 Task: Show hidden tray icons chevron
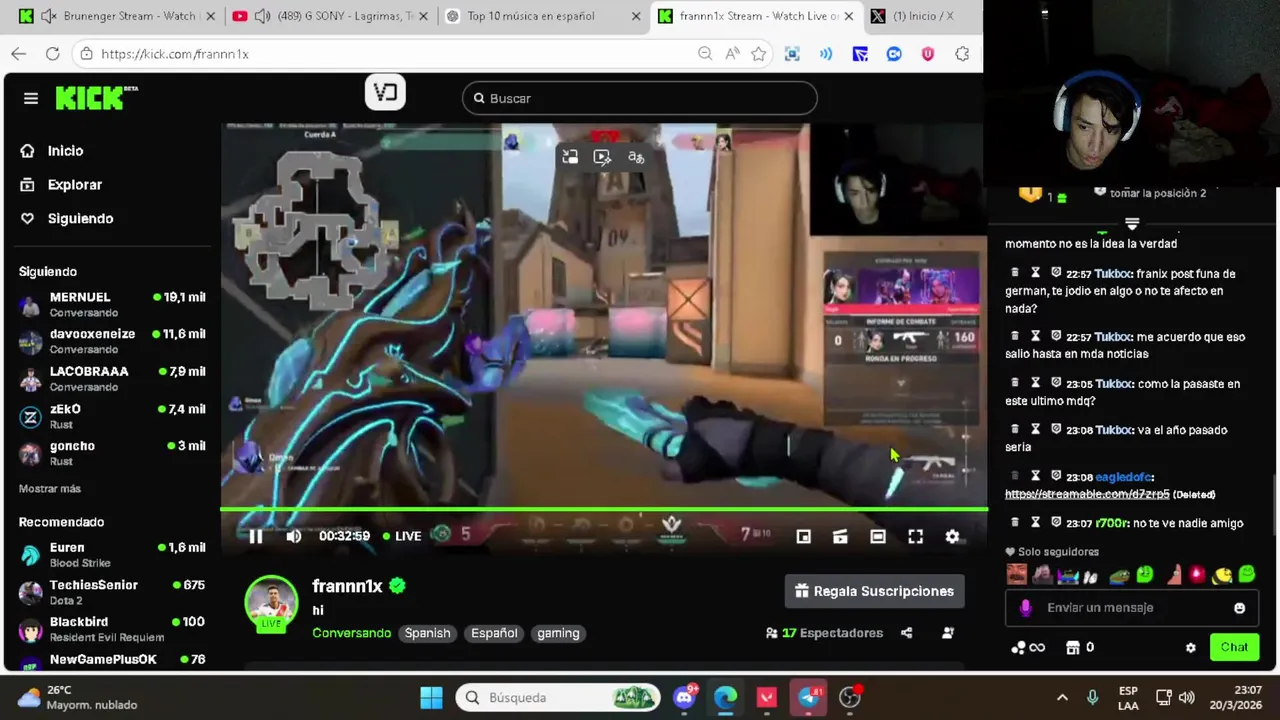(x=1062, y=698)
